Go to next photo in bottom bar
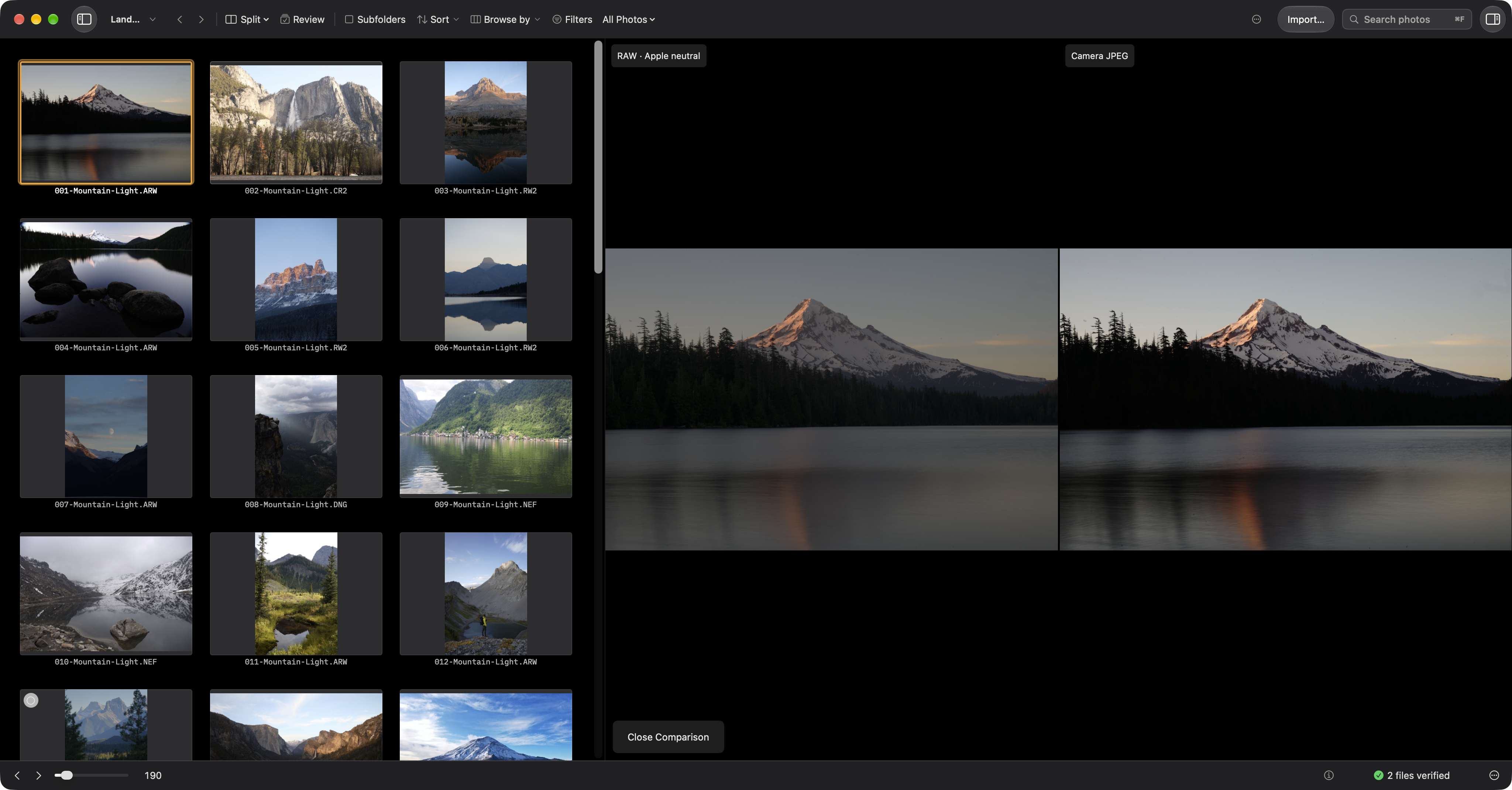The width and height of the screenshot is (1512, 790). pyautogui.click(x=39, y=775)
